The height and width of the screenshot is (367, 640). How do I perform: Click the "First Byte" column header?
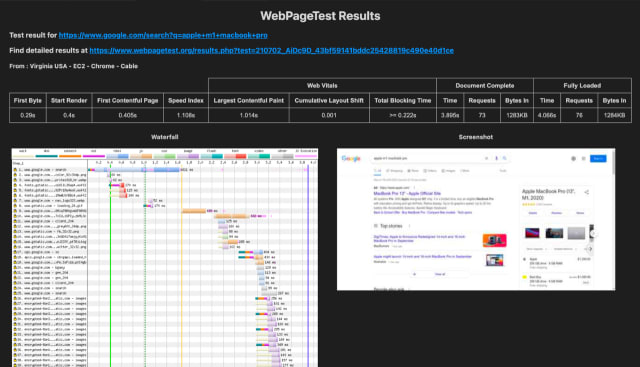pyautogui.click(x=28, y=100)
